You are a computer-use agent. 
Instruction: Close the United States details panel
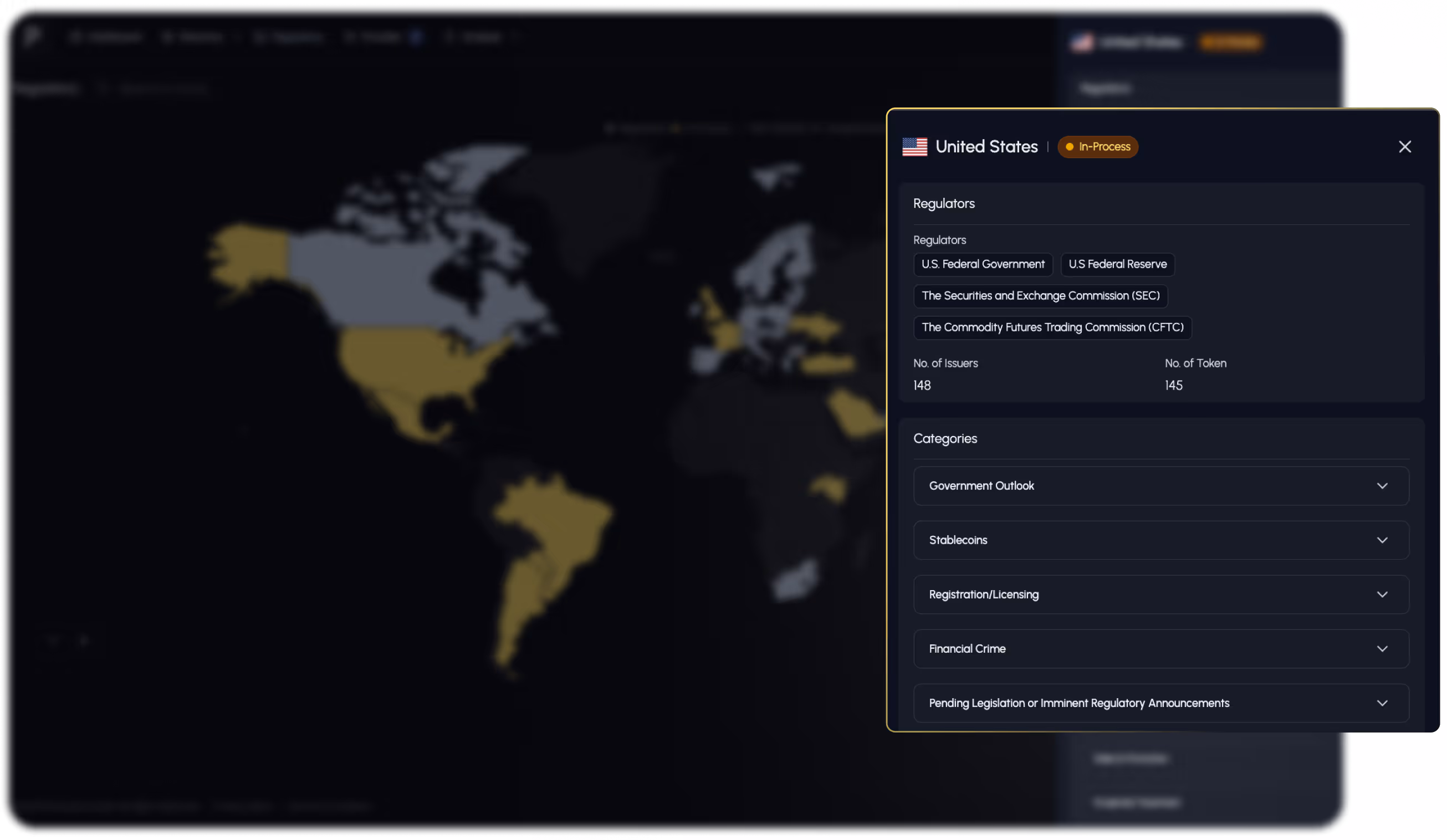click(1404, 147)
